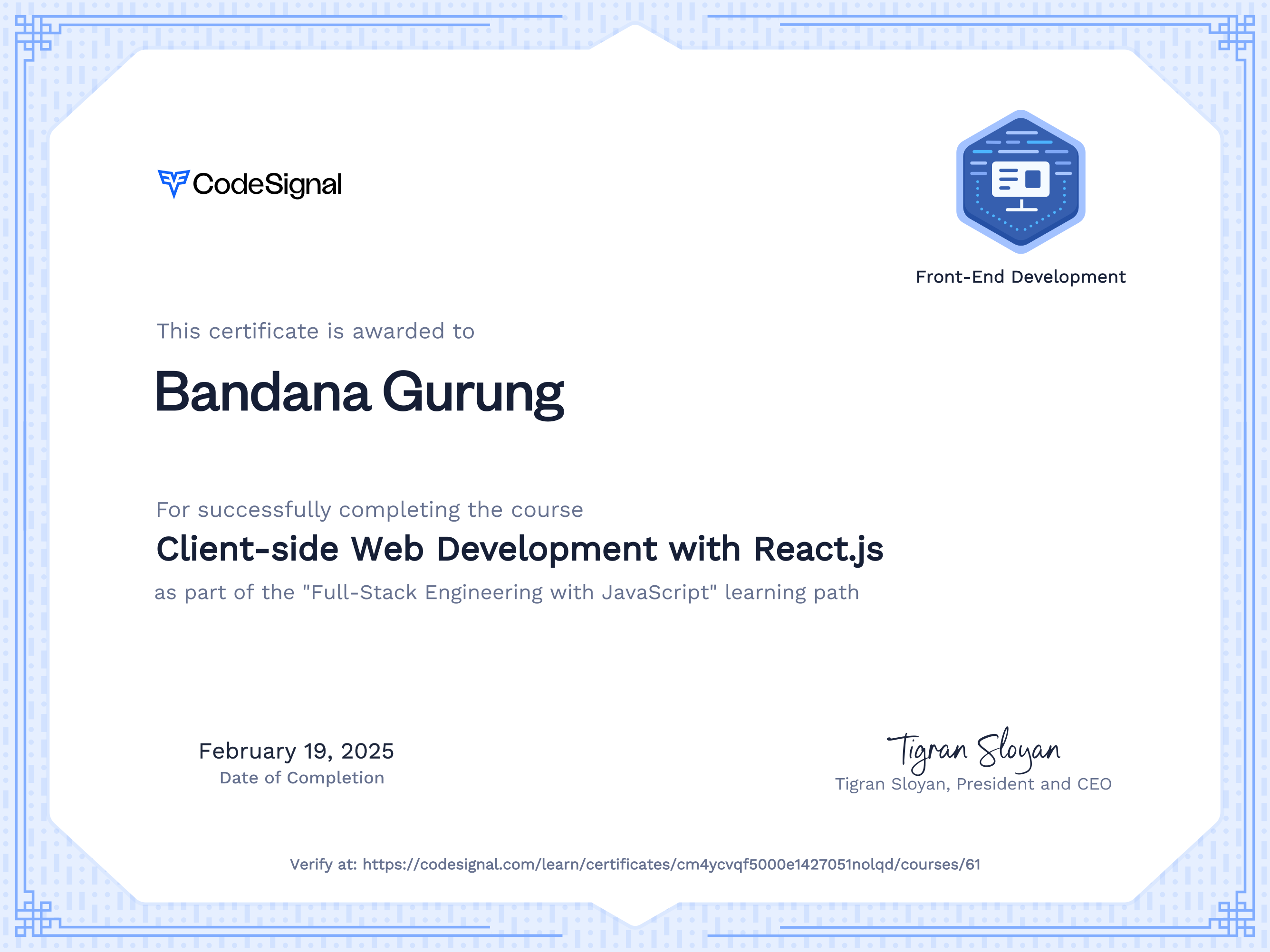Click the course title Client-side Web Development with React.js
1270x952 pixels.
pos(520,550)
